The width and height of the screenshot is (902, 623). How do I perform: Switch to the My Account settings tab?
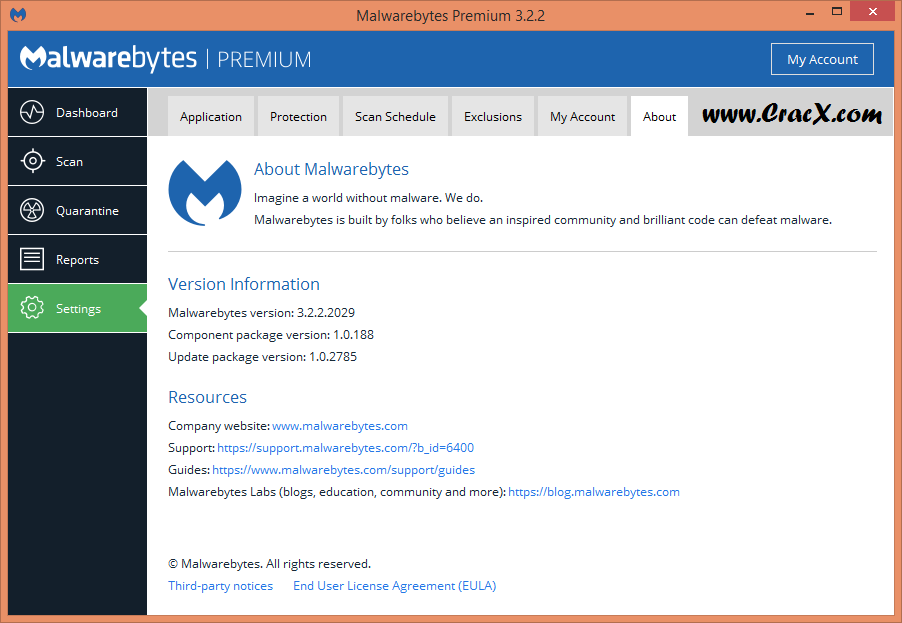tap(582, 116)
